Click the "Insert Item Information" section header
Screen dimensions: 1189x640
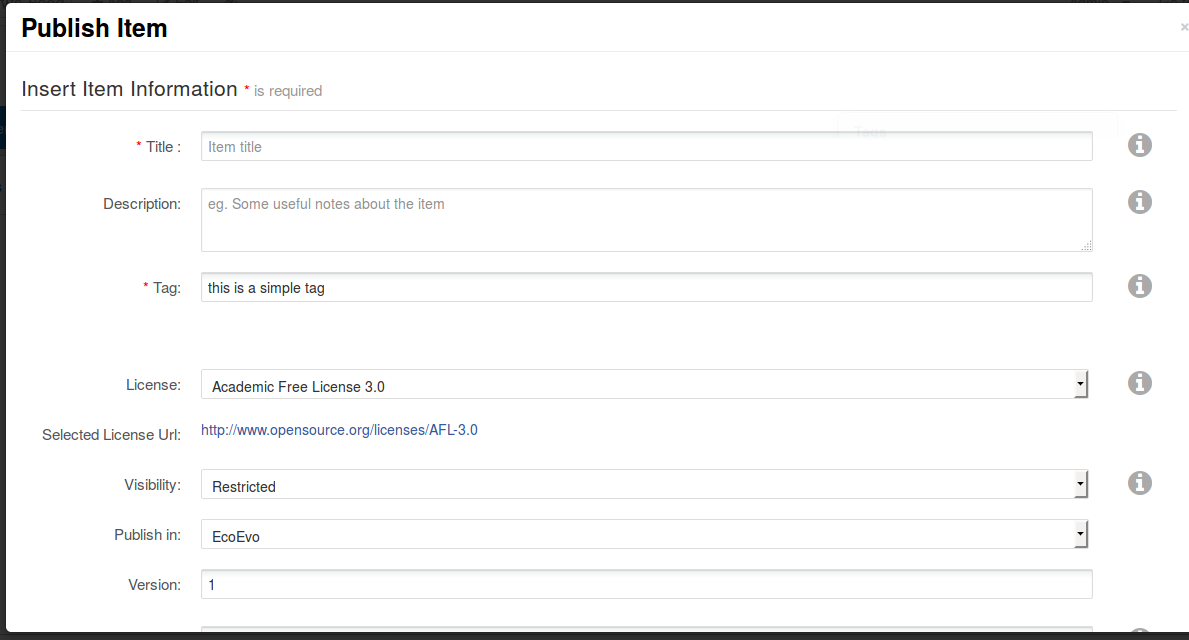pyautogui.click(x=129, y=89)
